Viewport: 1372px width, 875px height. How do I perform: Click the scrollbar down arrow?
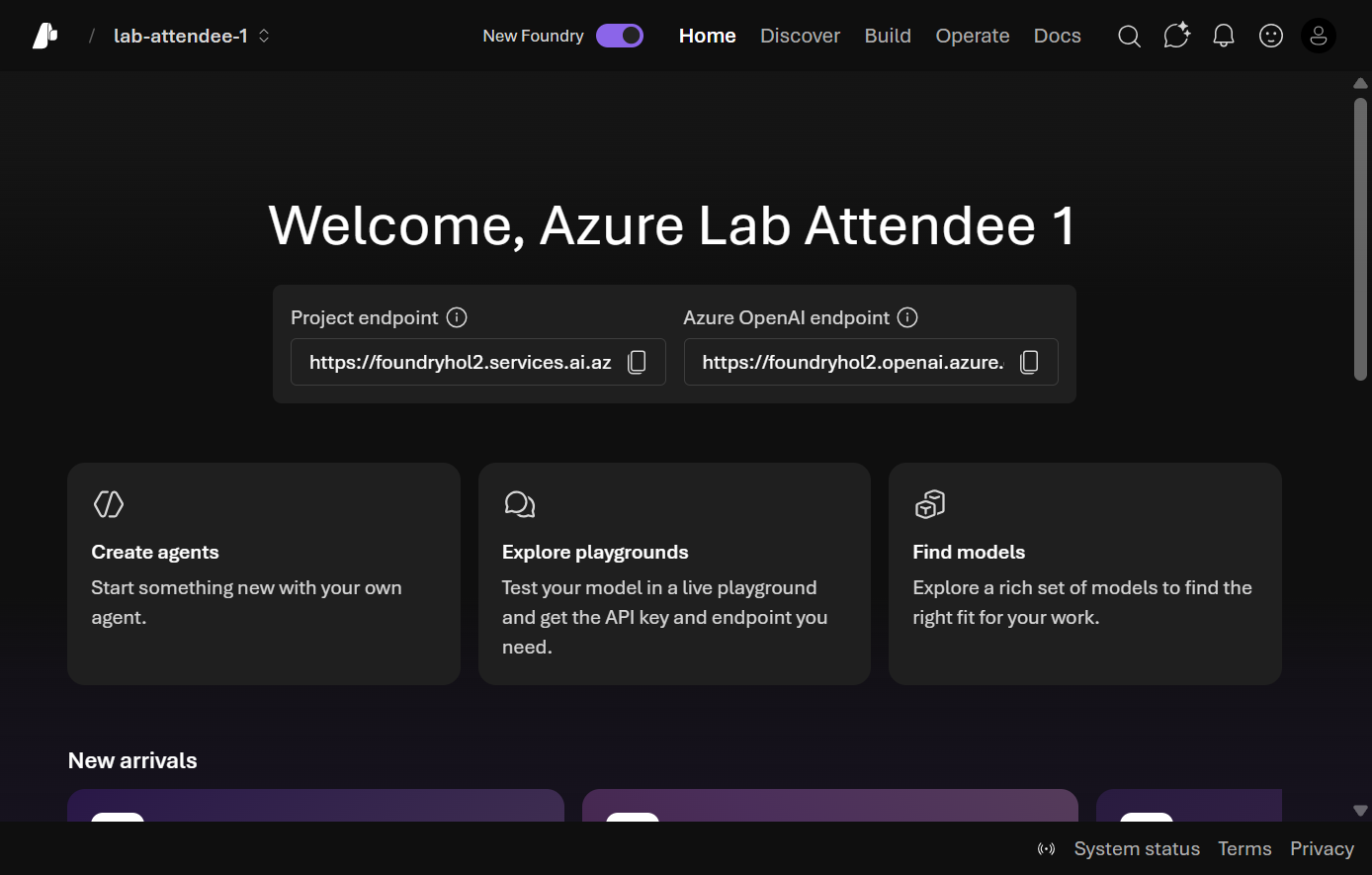(1360, 811)
